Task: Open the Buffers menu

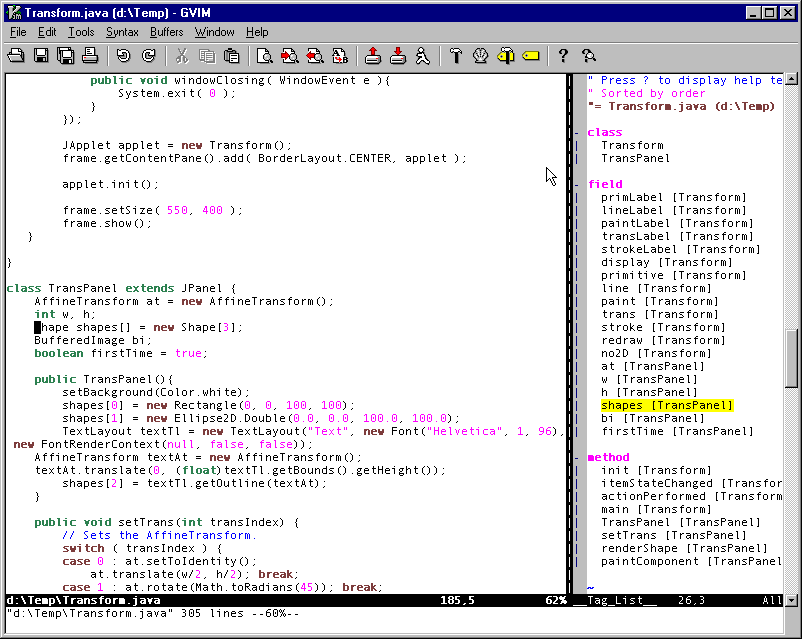Action: 167,32
